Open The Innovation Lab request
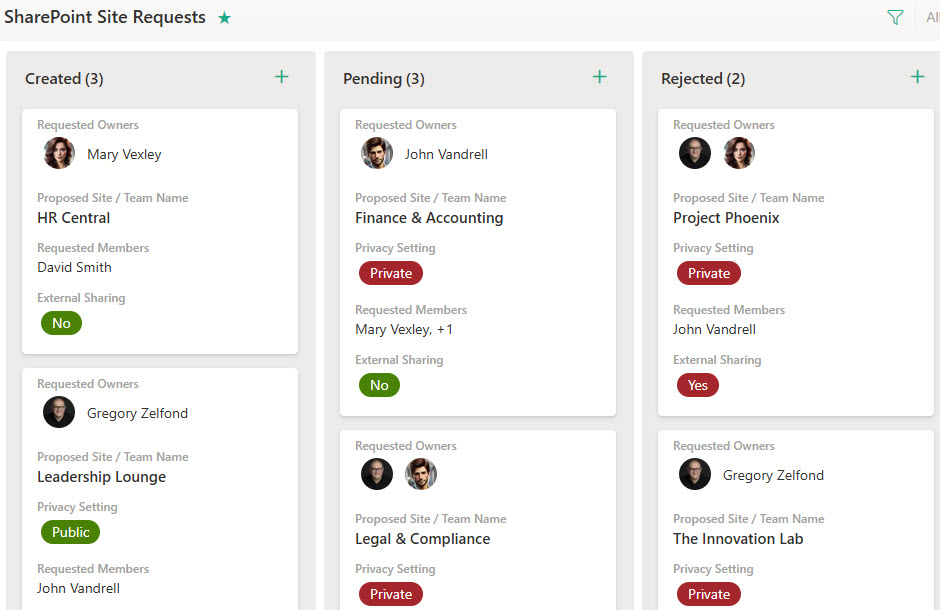This screenshot has width=940, height=610. 738,539
